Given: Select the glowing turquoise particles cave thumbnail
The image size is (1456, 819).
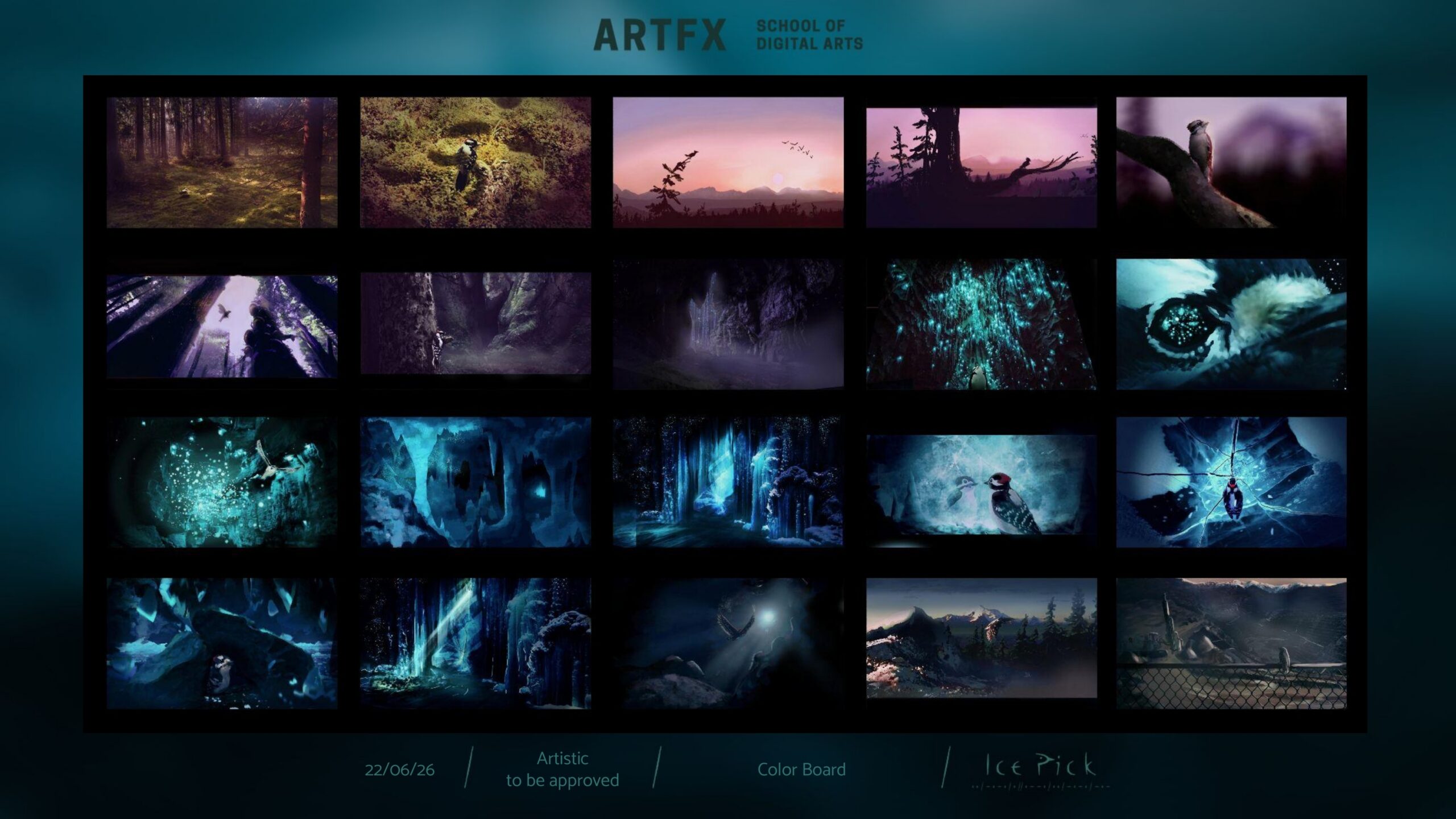Looking at the screenshot, I should [981, 324].
